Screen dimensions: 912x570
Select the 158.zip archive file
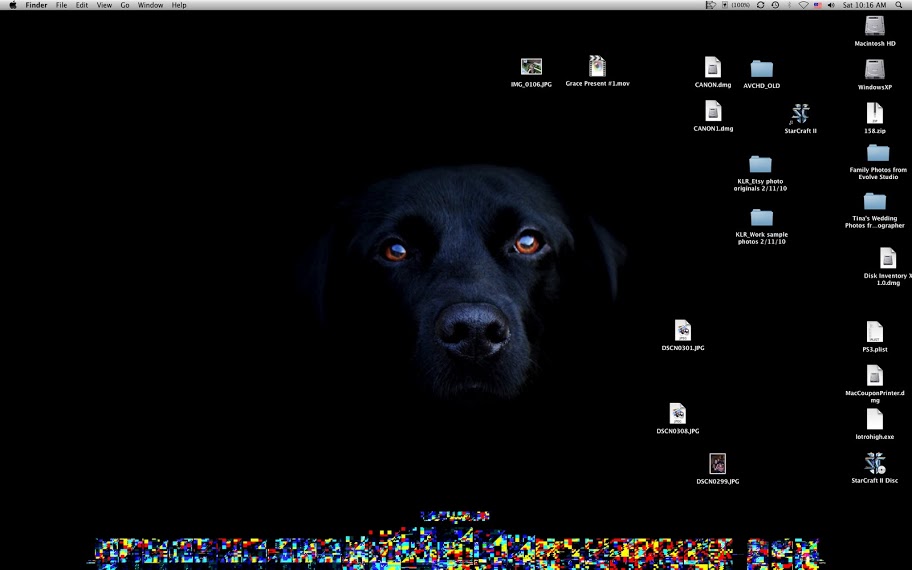(875, 113)
